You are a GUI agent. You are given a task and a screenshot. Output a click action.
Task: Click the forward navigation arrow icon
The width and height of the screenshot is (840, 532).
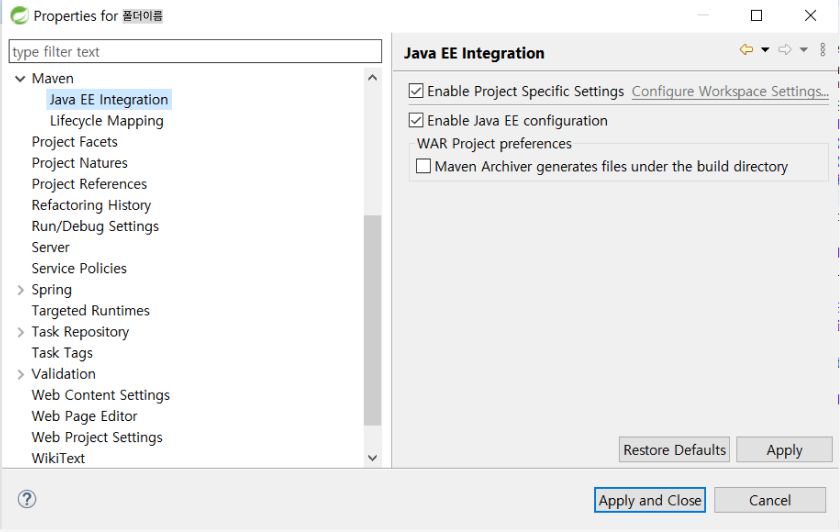(785, 50)
